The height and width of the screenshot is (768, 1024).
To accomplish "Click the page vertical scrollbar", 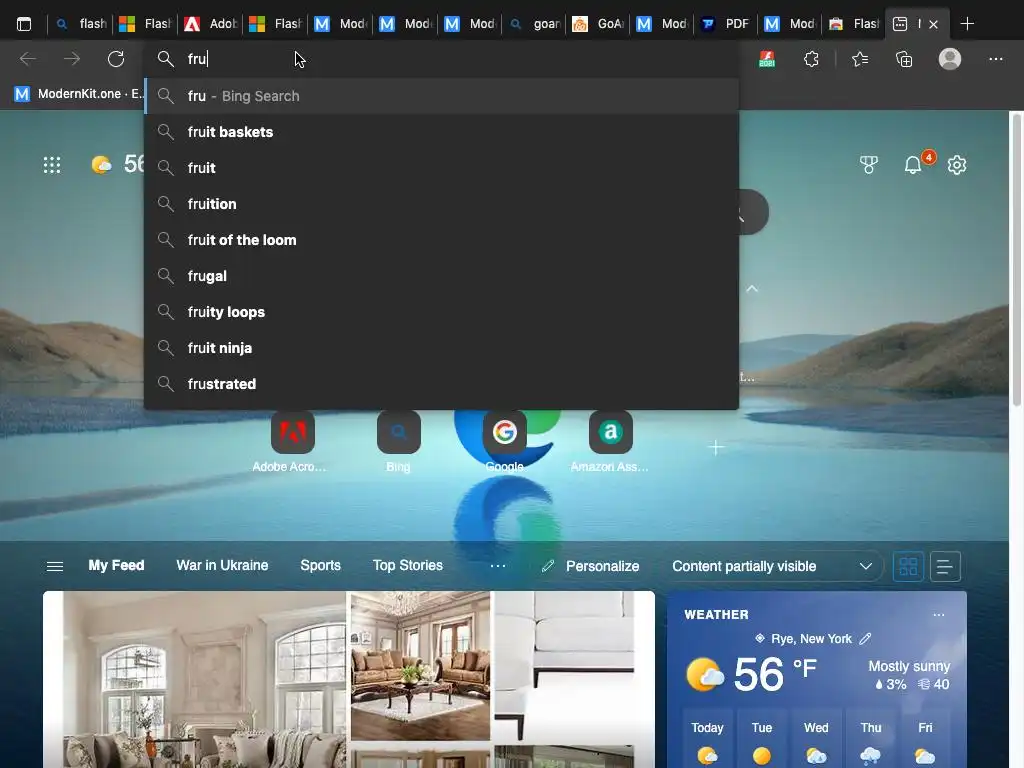I will click(1016, 261).
